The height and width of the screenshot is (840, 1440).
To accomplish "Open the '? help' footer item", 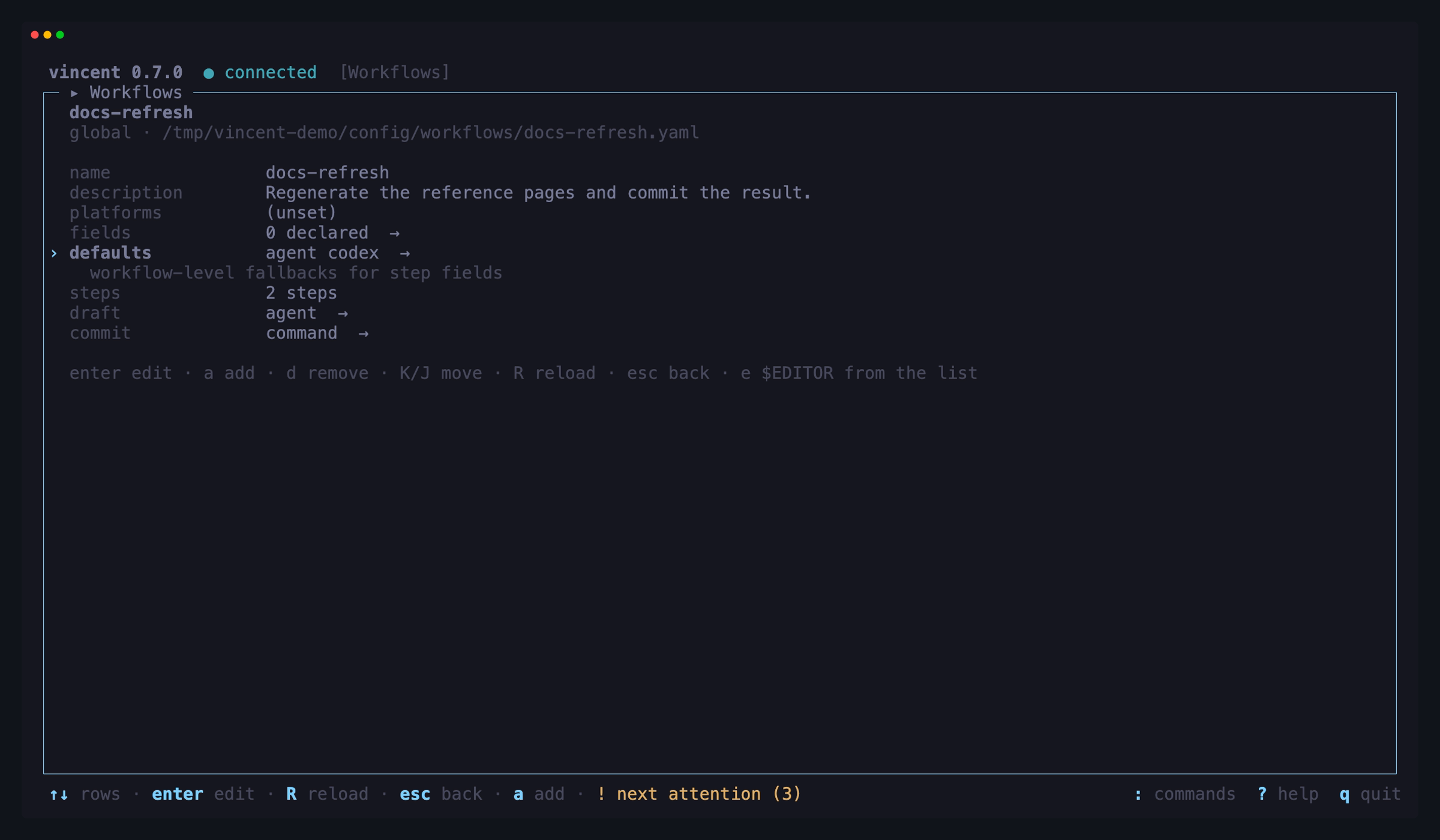I will (x=1288, y=794).
